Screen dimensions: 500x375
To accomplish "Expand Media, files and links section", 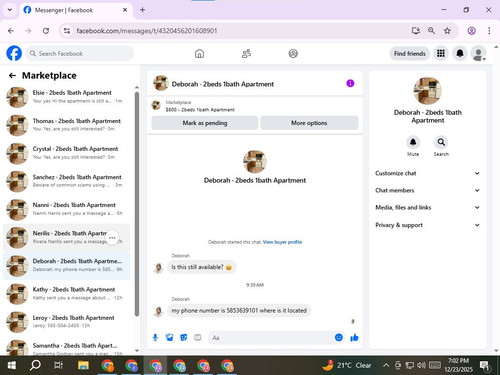I will coord(427,207).
